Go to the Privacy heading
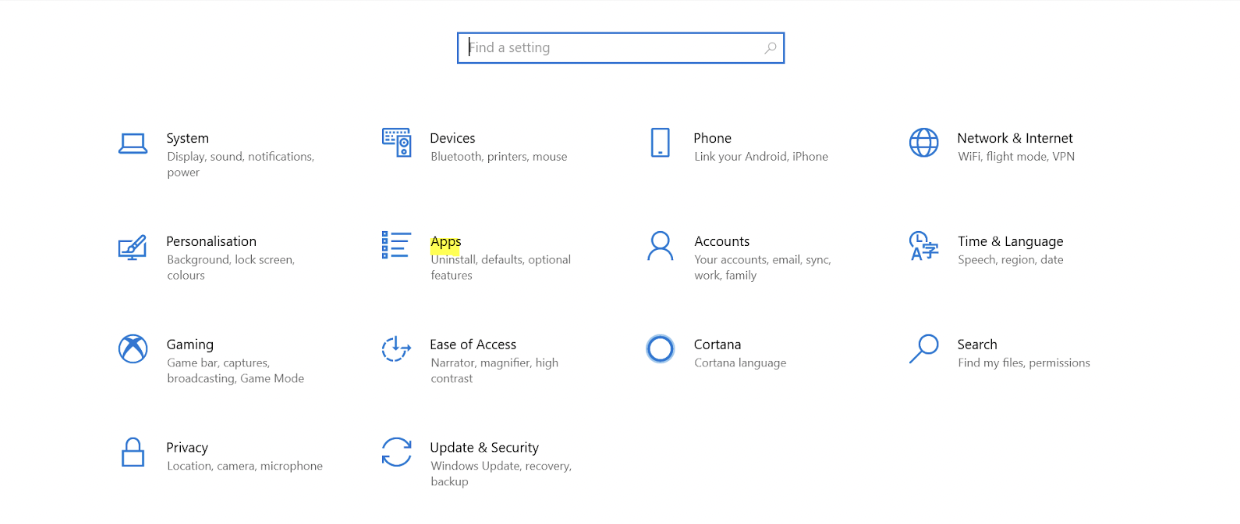 [x=187, y=448]
